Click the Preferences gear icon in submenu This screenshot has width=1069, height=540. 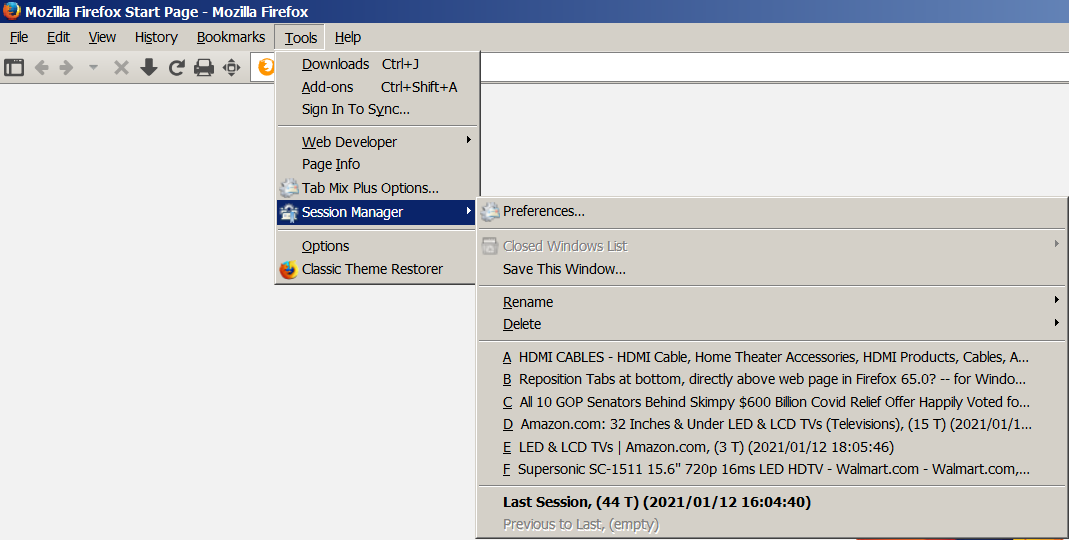(490, 211)
